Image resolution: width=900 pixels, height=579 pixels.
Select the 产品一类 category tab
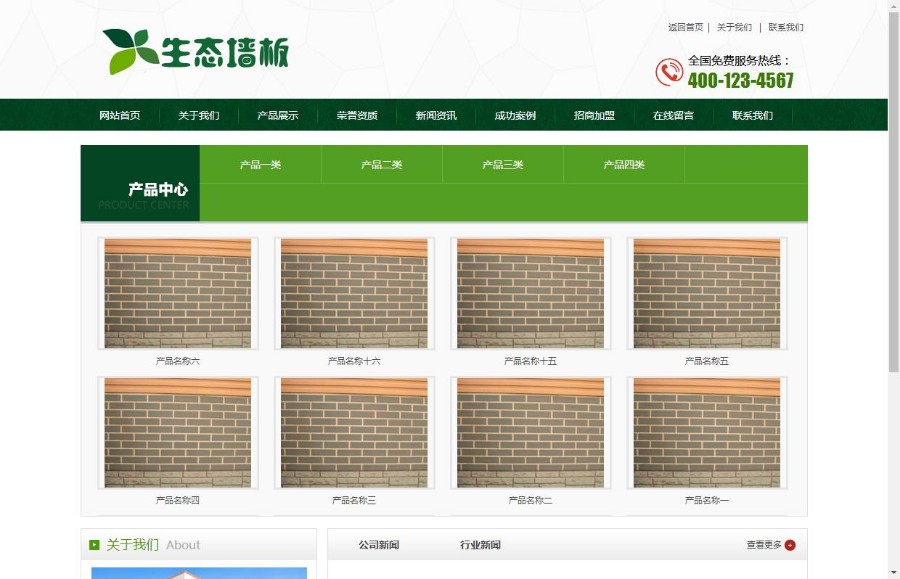coord(261,165)
